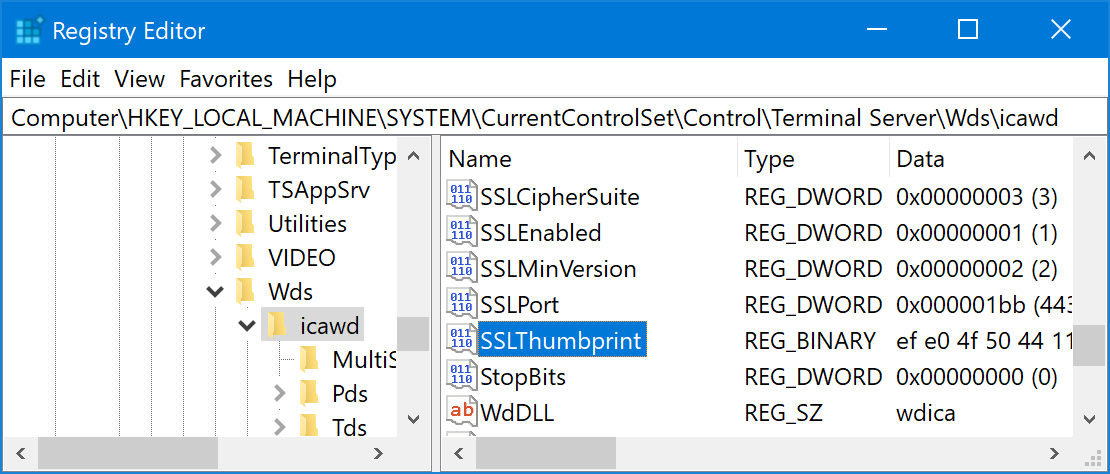
Task: Click the WdDLL string value icon
Action: coord(461,412)
